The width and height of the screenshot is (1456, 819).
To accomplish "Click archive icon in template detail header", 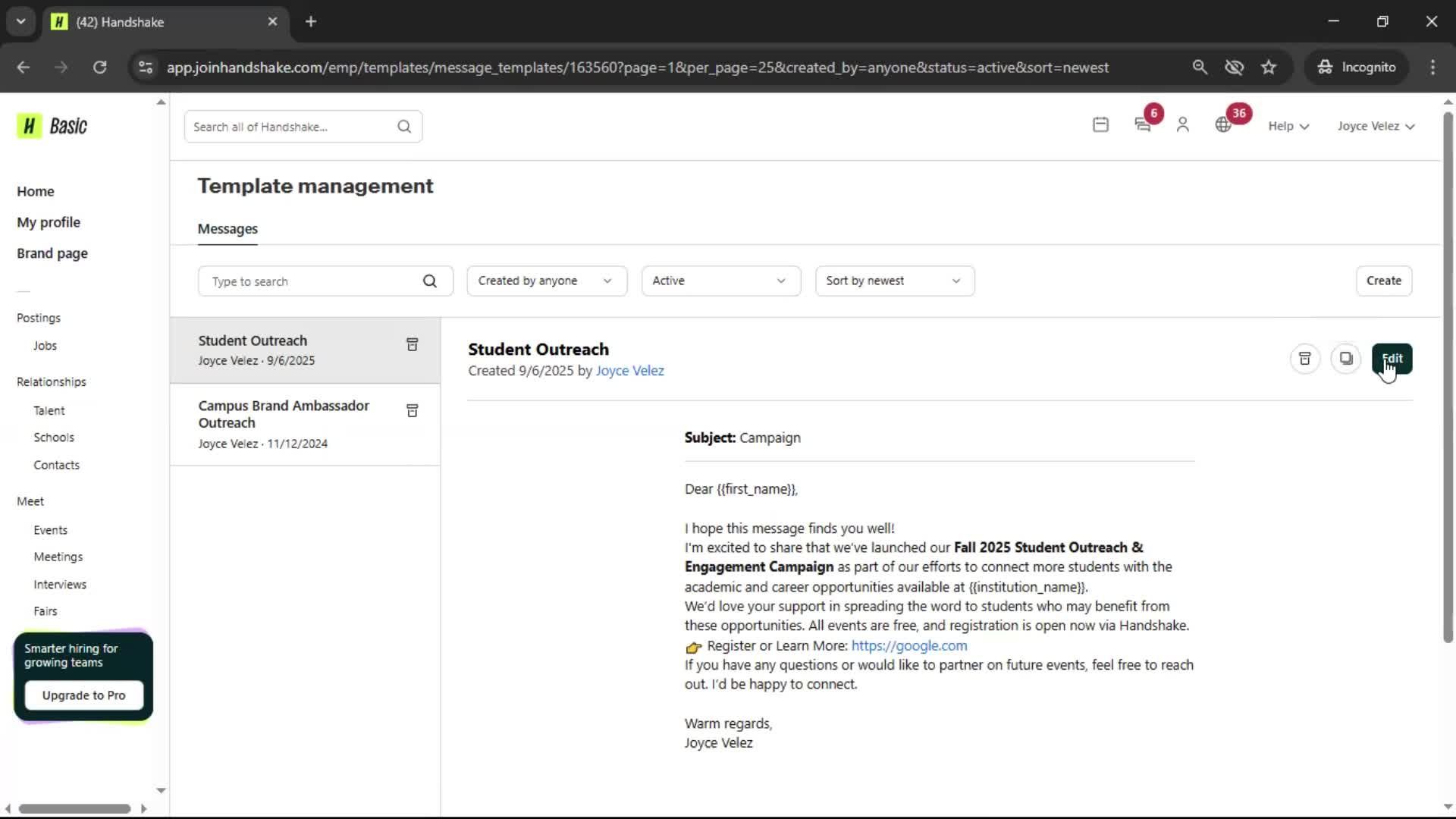I will (x=1304, y=359).
